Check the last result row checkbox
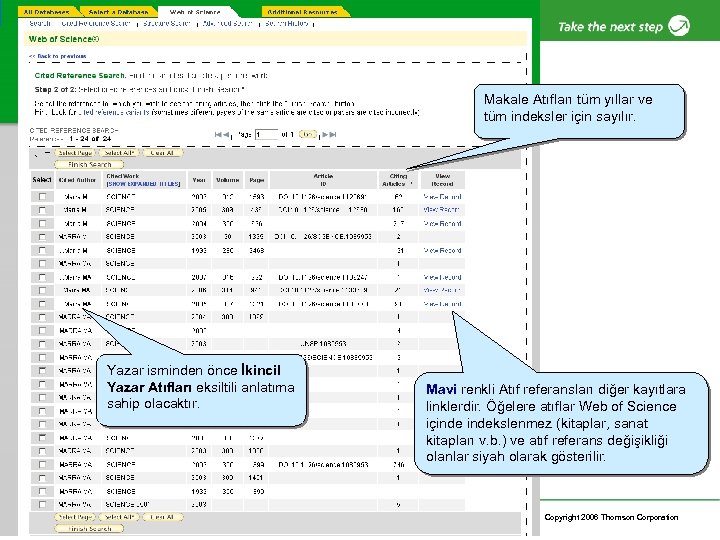 click(42, 504)
